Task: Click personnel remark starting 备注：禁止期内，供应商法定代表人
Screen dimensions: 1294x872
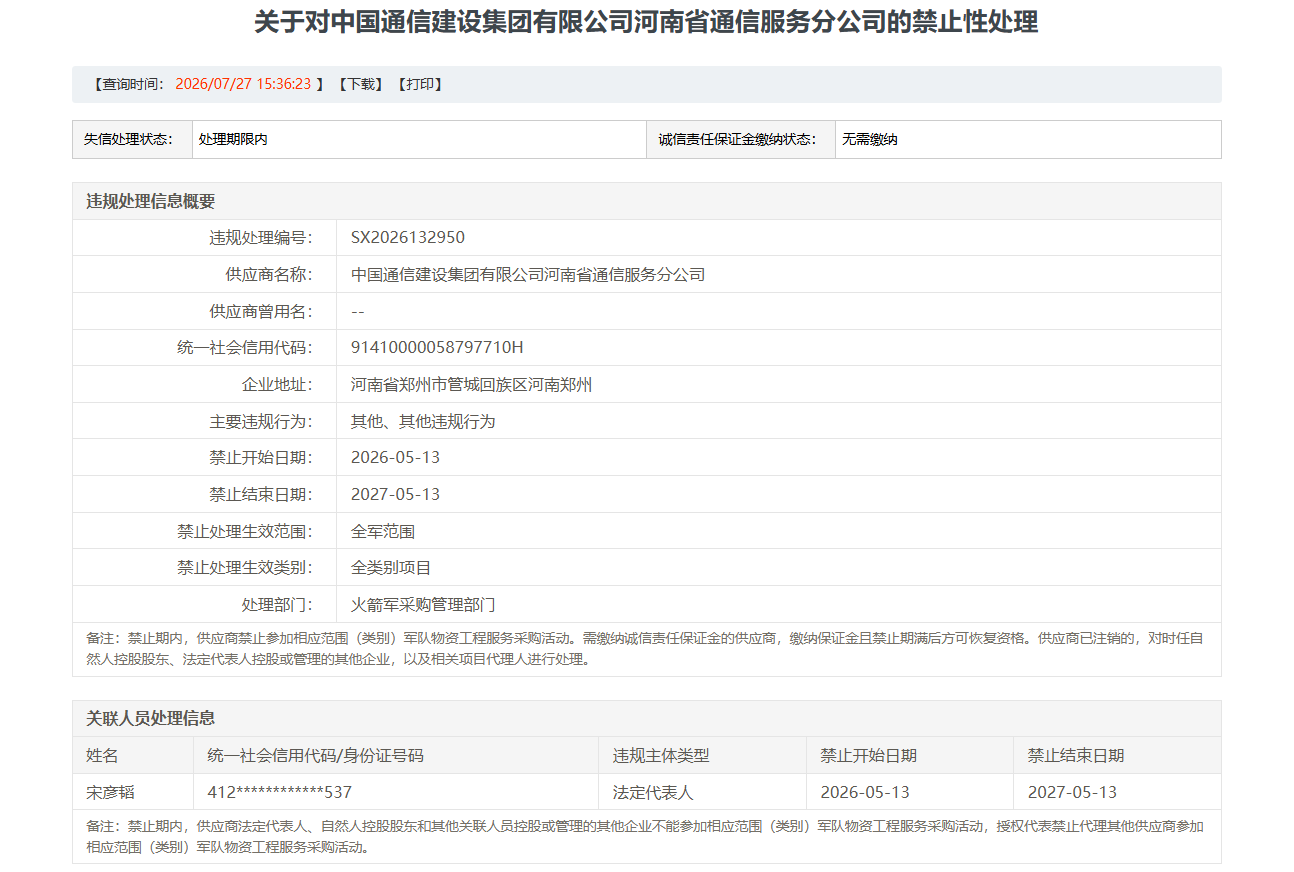Action: point(646,836)
